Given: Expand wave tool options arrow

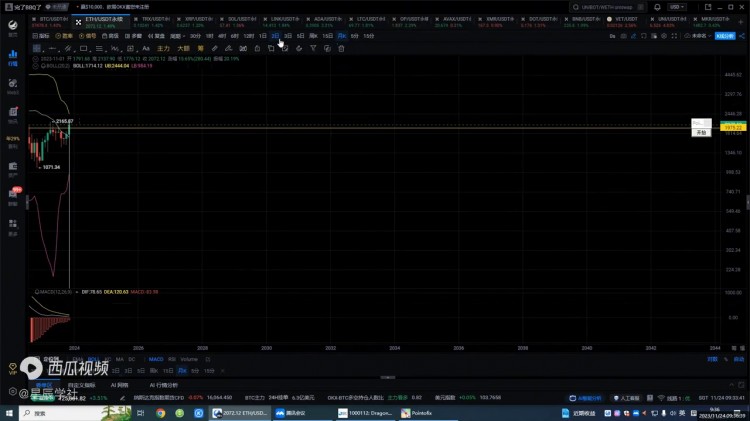Looking at the screenshot, I should tap(121, 49).
